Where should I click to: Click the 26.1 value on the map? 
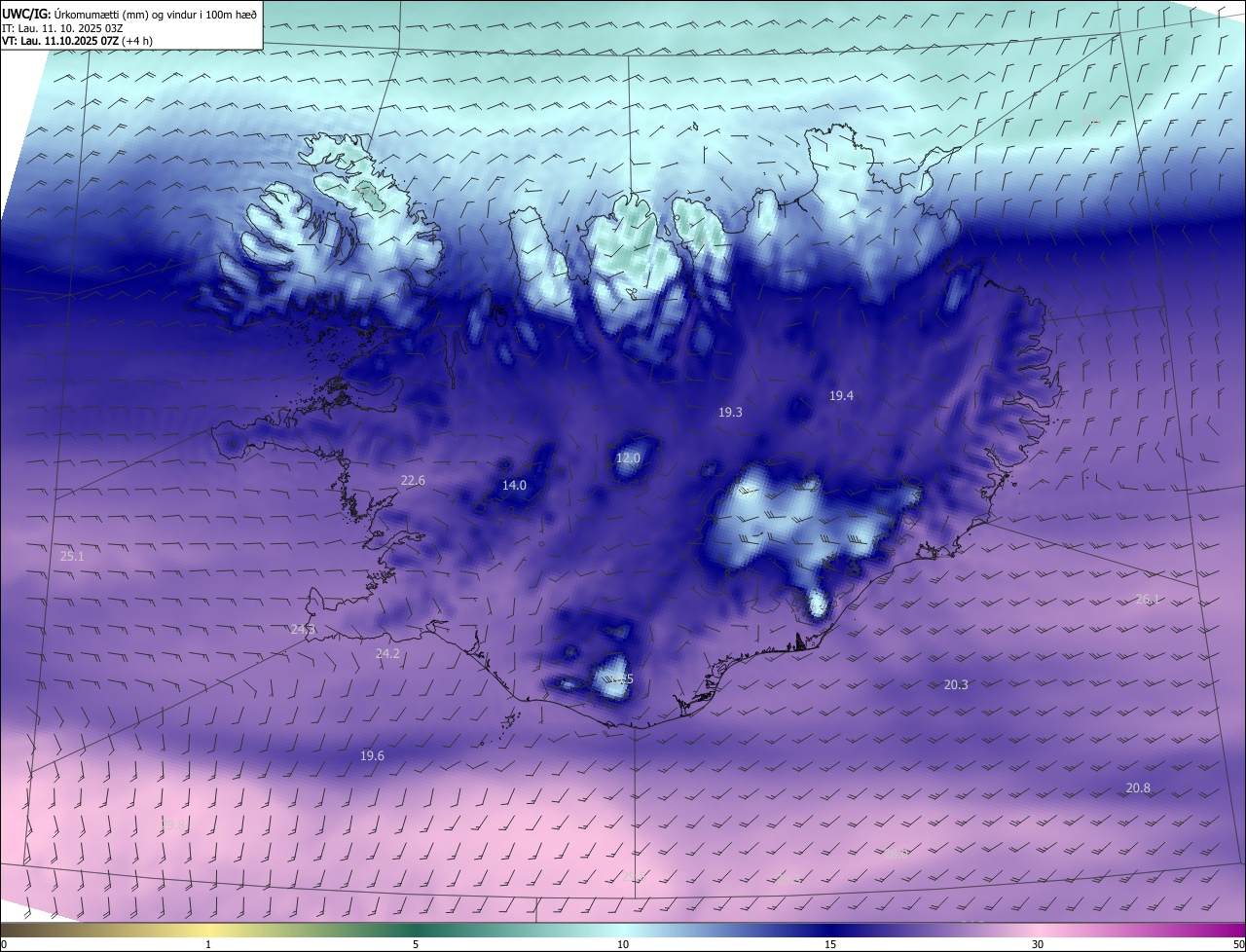[1148, 600]
